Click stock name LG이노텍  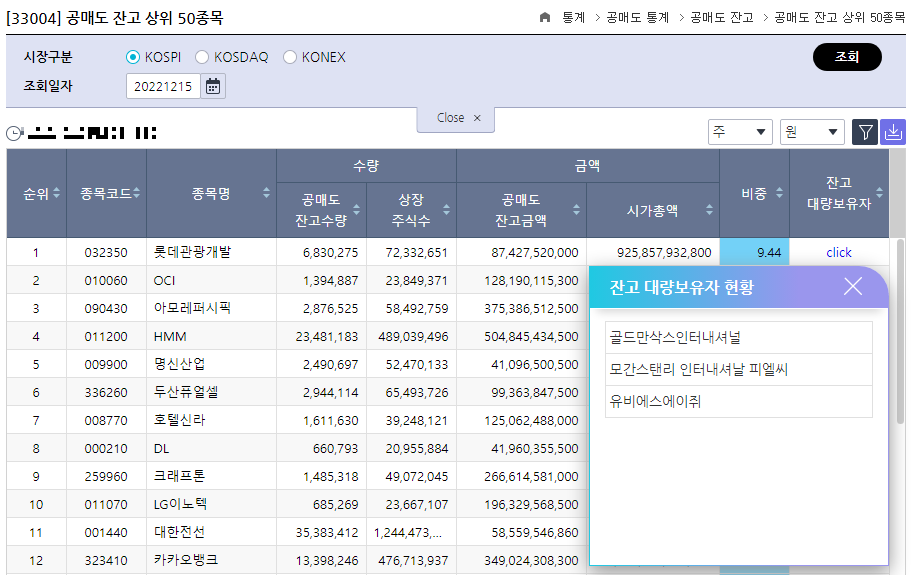(180, 504)
